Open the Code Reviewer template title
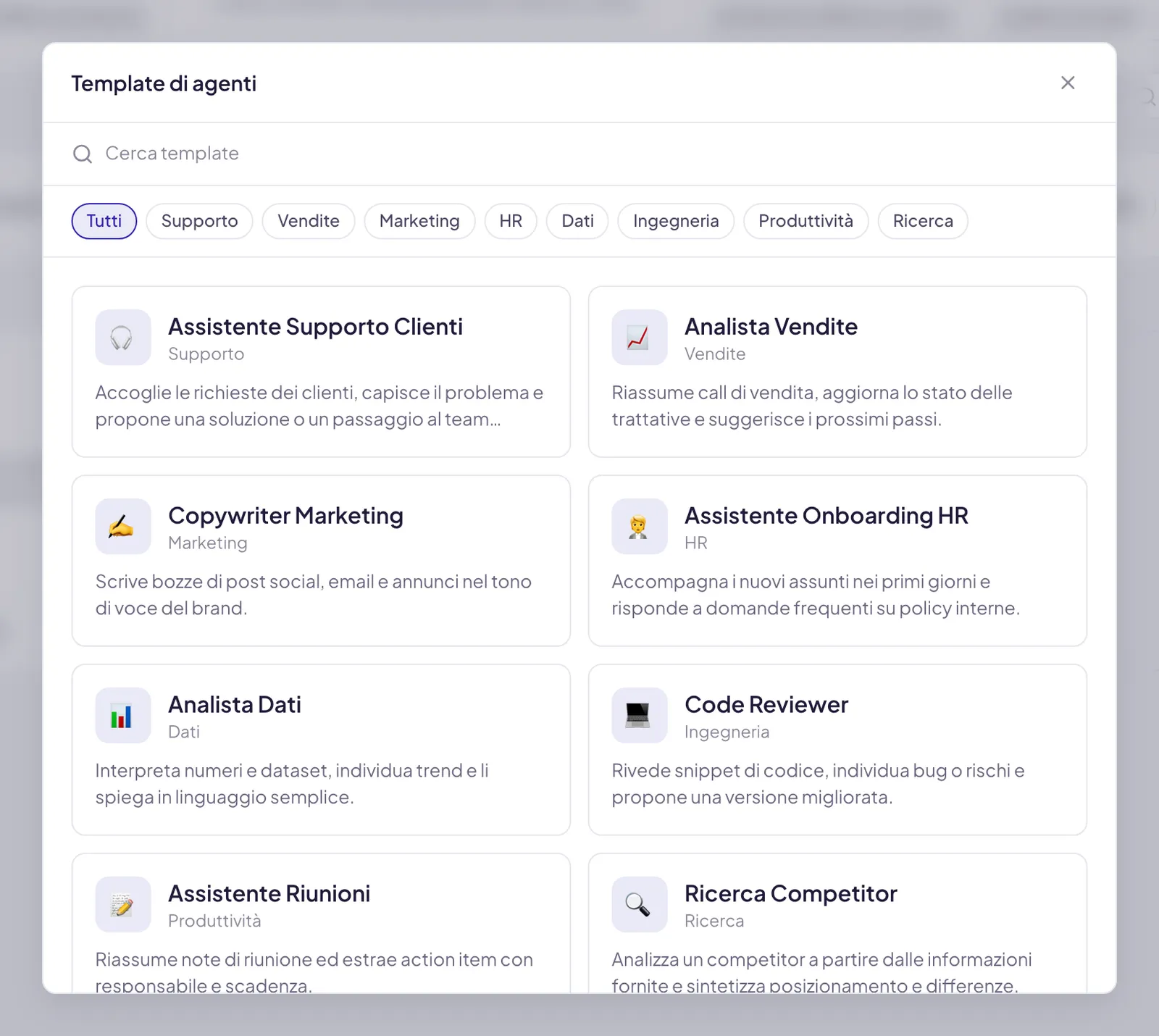The width and height of the screenshot is (1159, 1036). coord(766,705)
